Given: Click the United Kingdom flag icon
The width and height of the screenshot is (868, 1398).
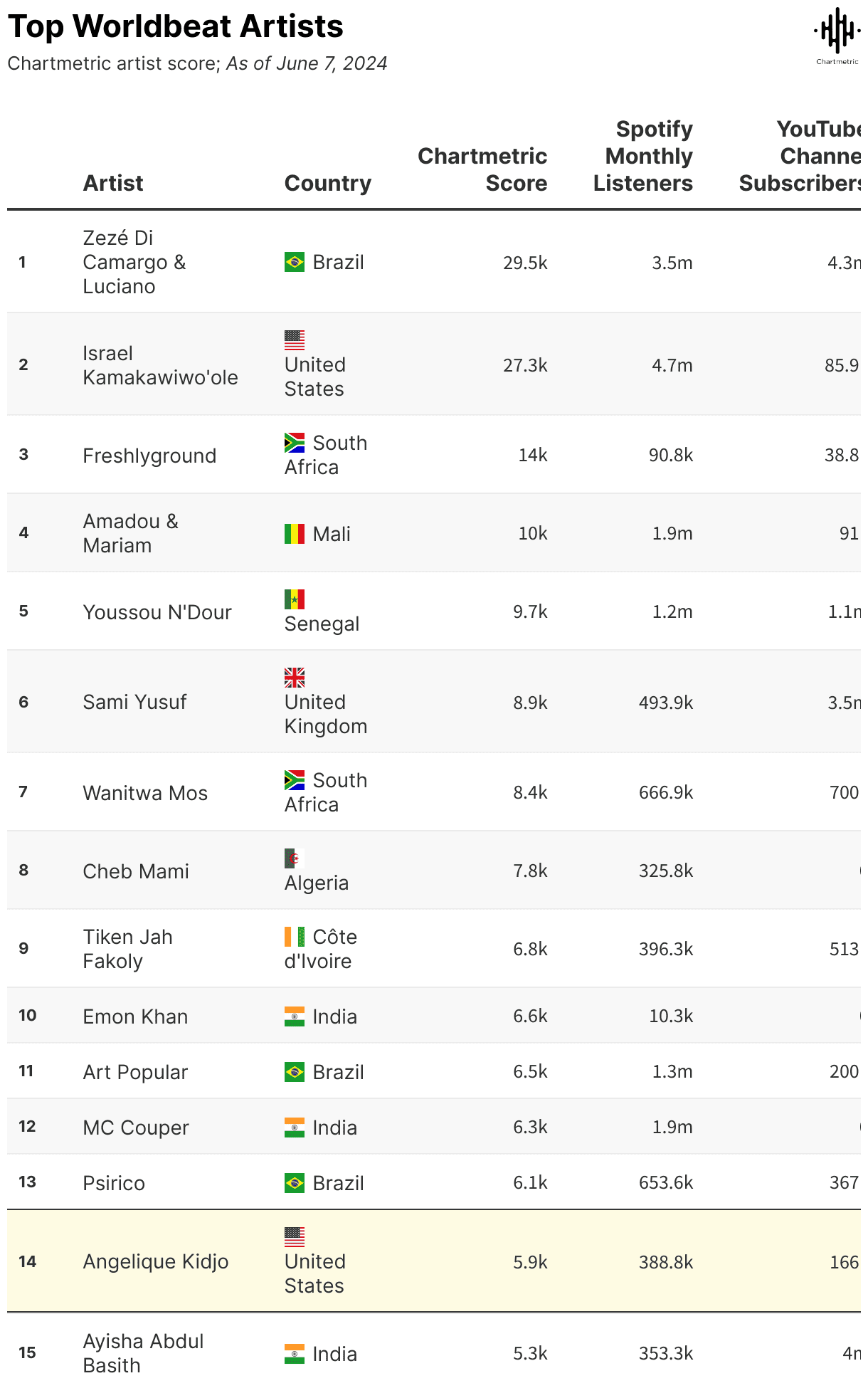Looking at the screenshot, I should point(294,678).
